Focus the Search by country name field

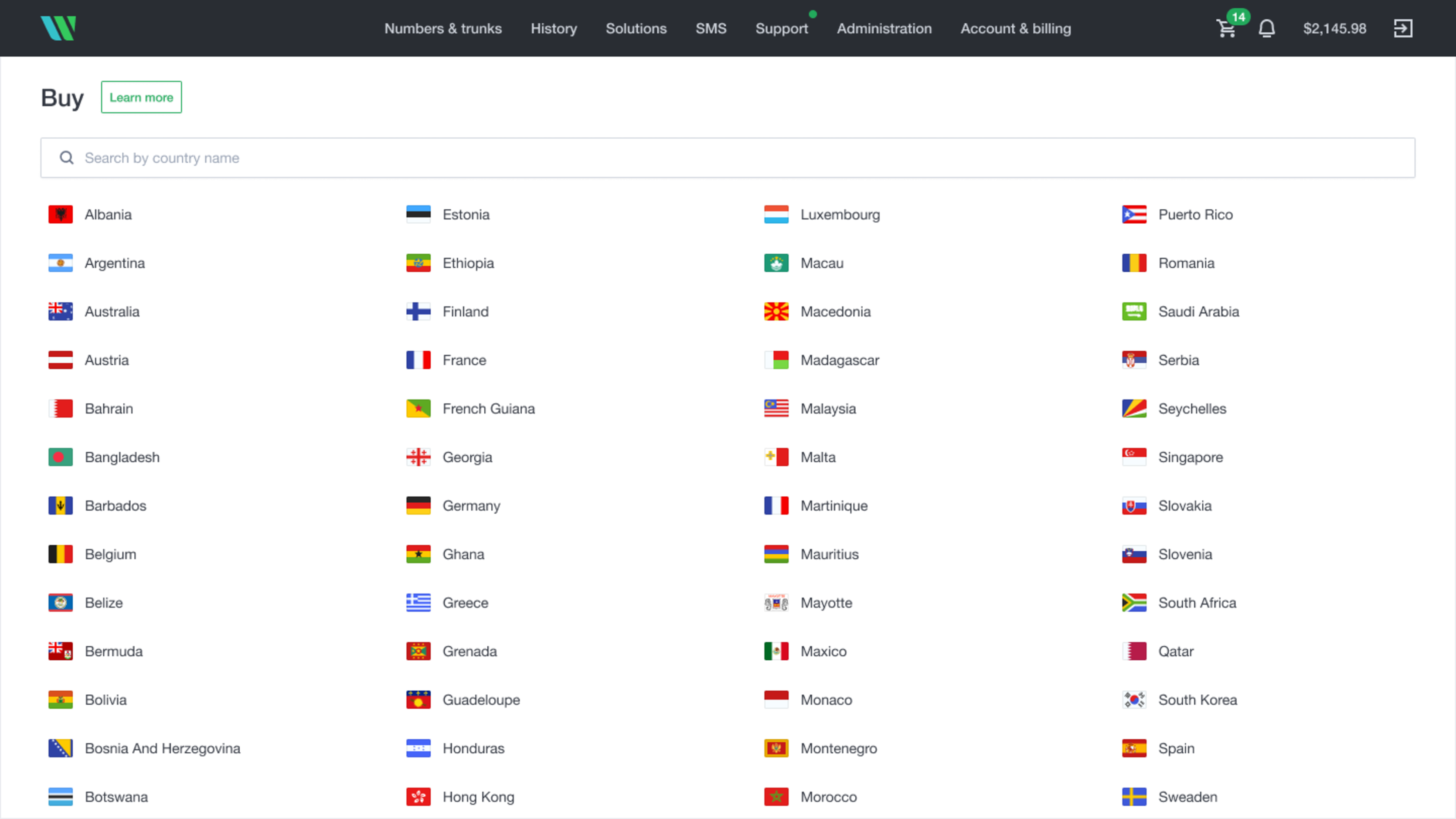728,158
